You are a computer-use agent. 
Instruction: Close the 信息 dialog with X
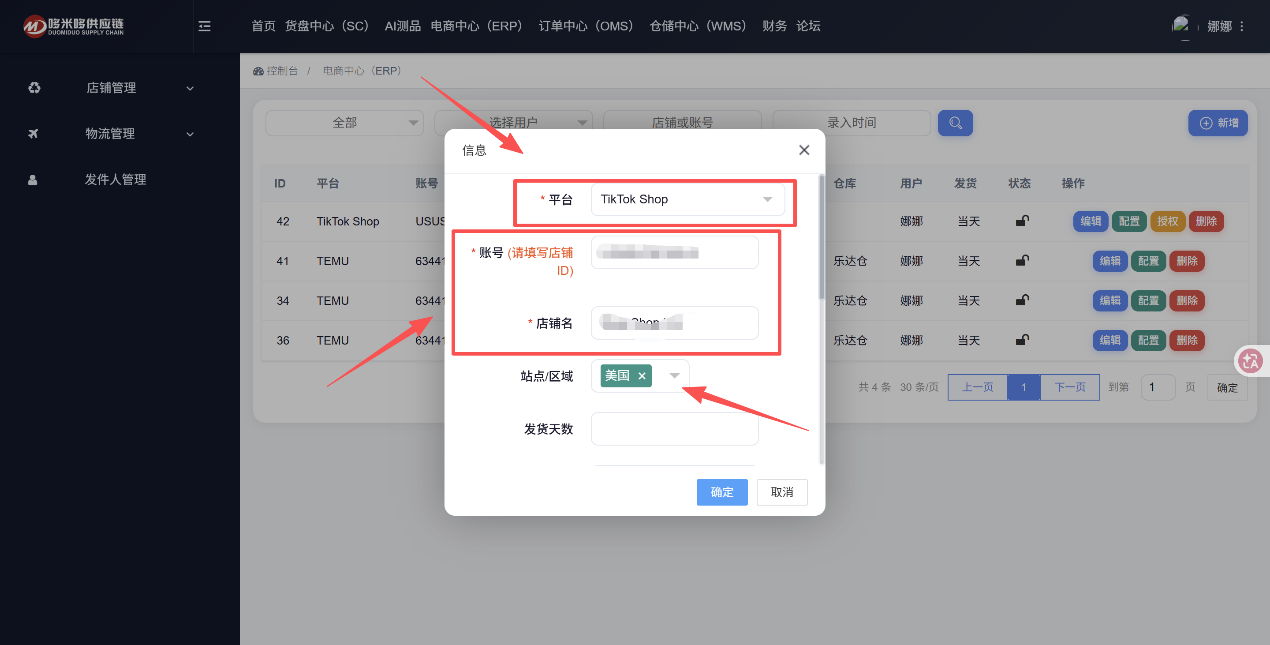click(804, 150)
